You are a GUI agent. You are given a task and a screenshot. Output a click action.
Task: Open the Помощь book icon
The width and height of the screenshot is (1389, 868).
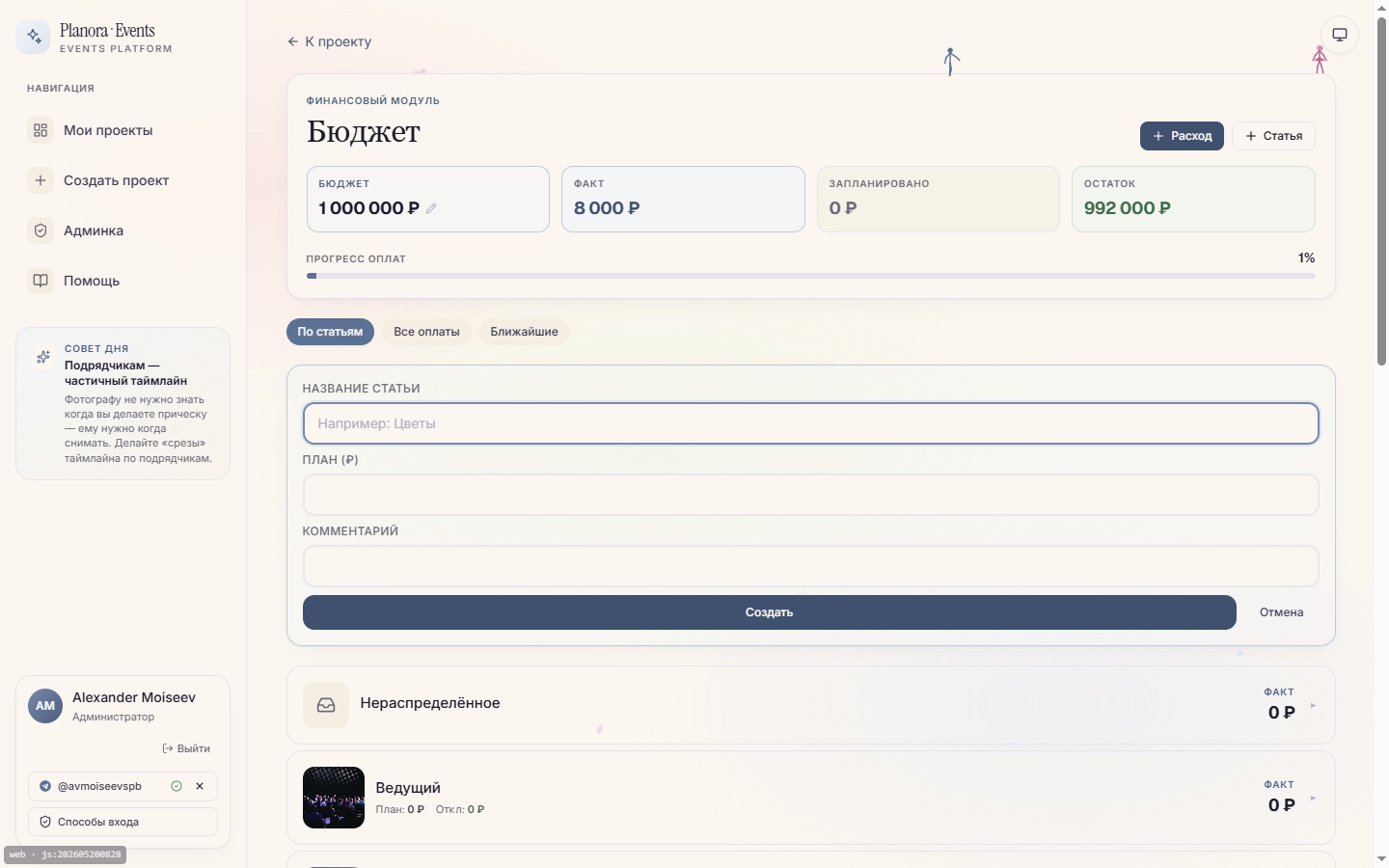41,281
